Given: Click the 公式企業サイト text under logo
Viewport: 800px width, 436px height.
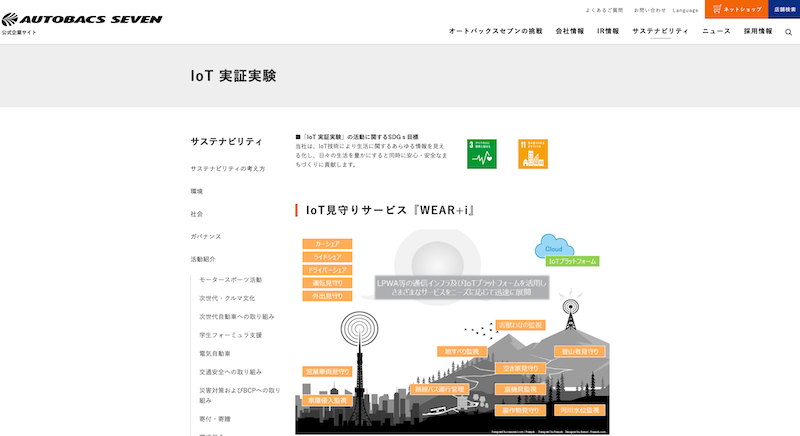Looking at the screenshot, I should [x=19, y=32].
